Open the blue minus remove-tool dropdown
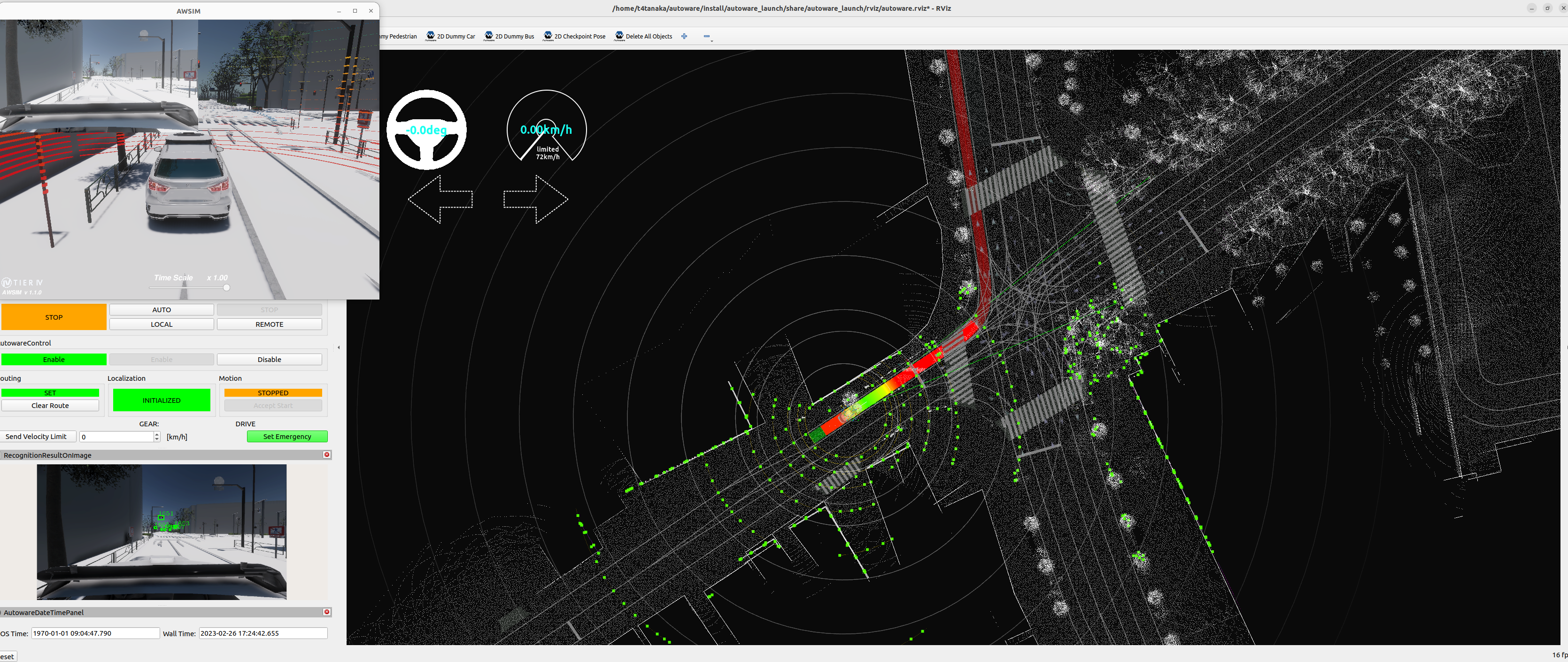 click(x=707, y=37)
